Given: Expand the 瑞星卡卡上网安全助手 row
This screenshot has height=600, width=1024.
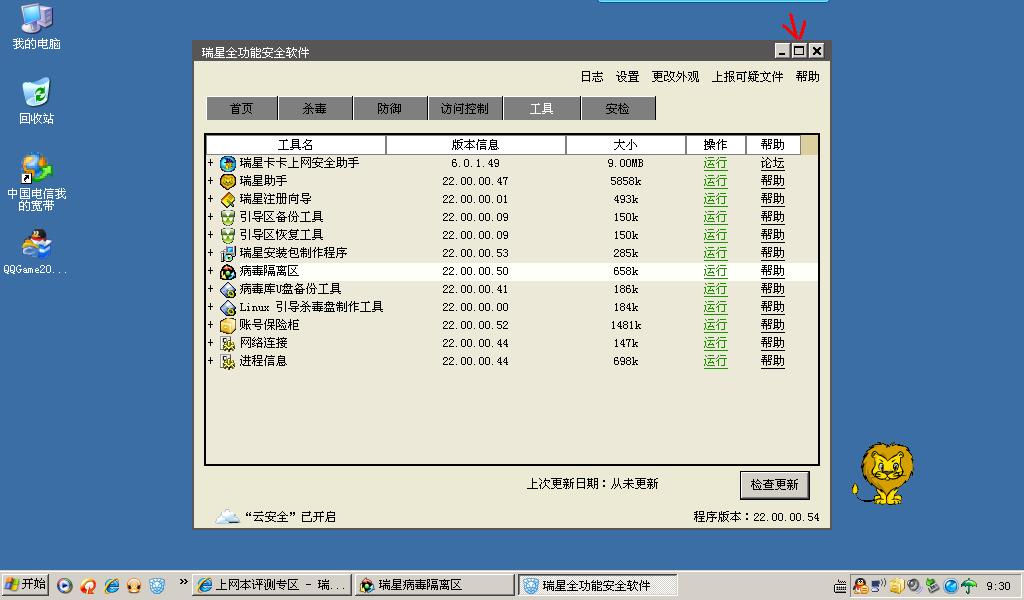Looking at the screenshot, I should 210,163.
